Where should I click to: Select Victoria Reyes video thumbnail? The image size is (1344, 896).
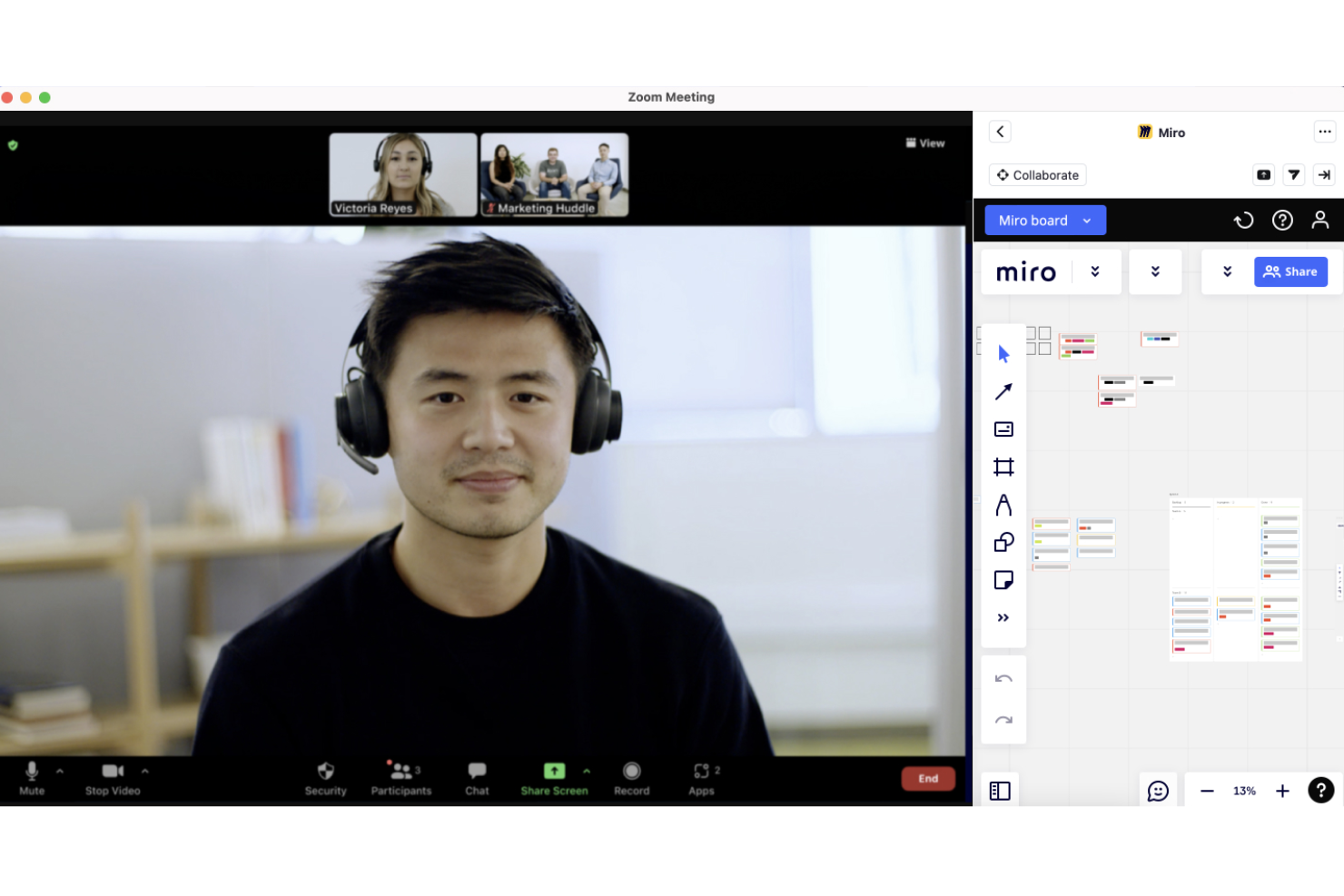(402, 174)
